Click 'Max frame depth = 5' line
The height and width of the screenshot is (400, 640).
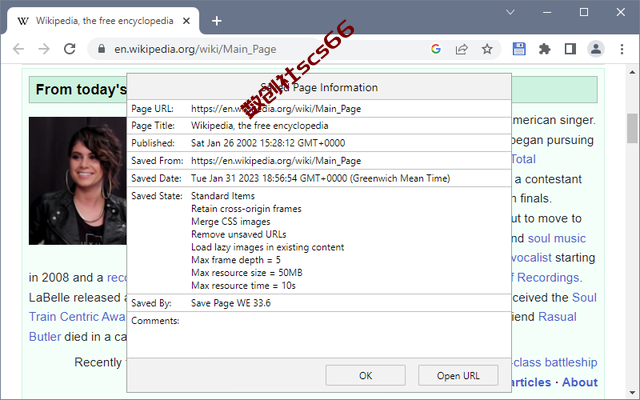236,260
